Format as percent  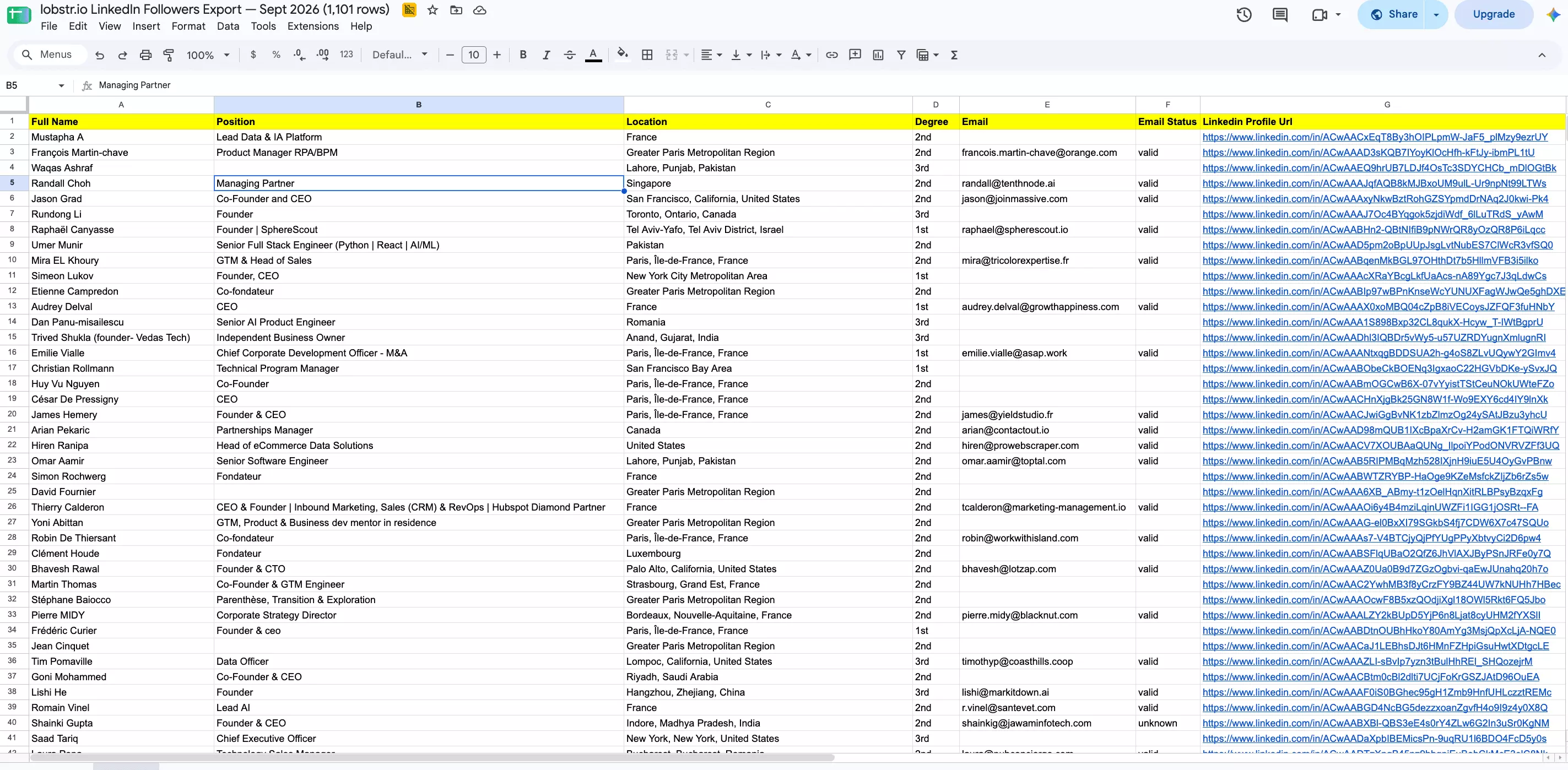[277, 55]
